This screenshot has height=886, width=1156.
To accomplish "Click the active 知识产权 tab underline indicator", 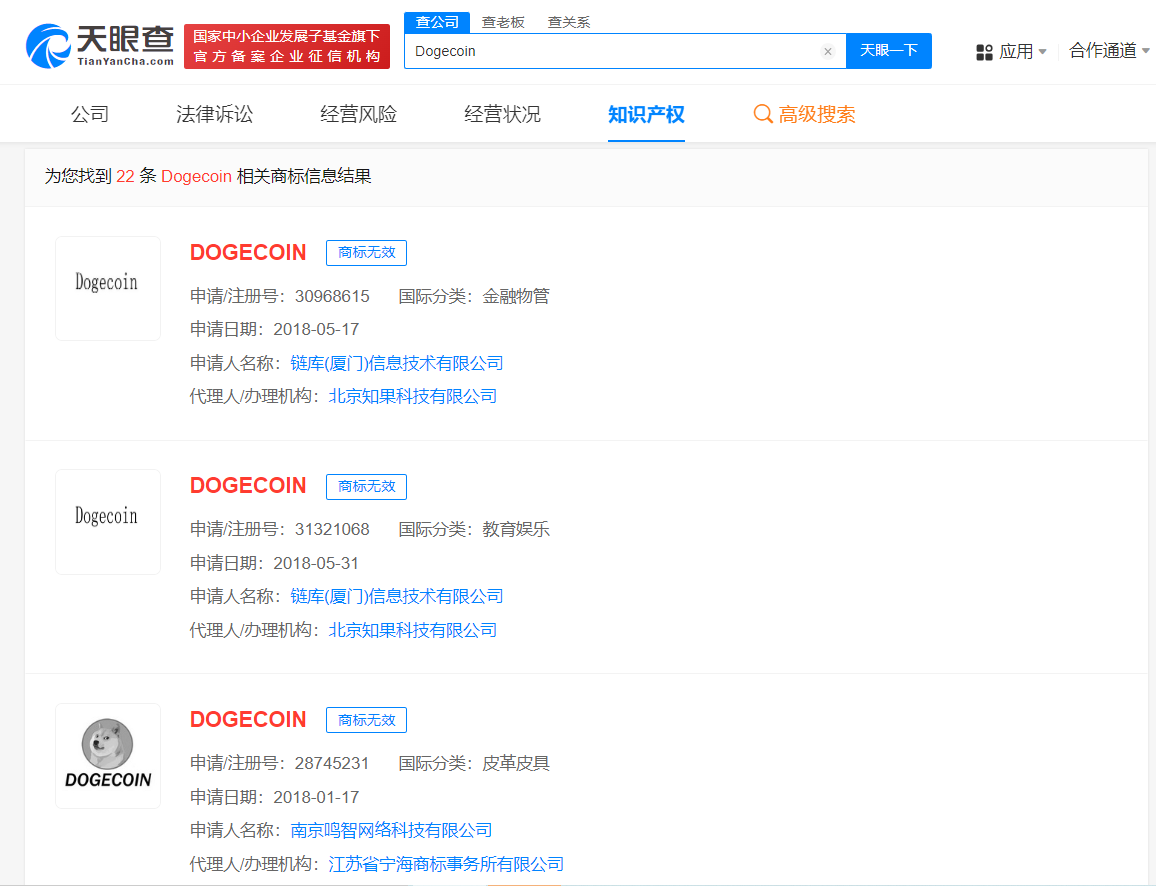I will coord(646,139).
